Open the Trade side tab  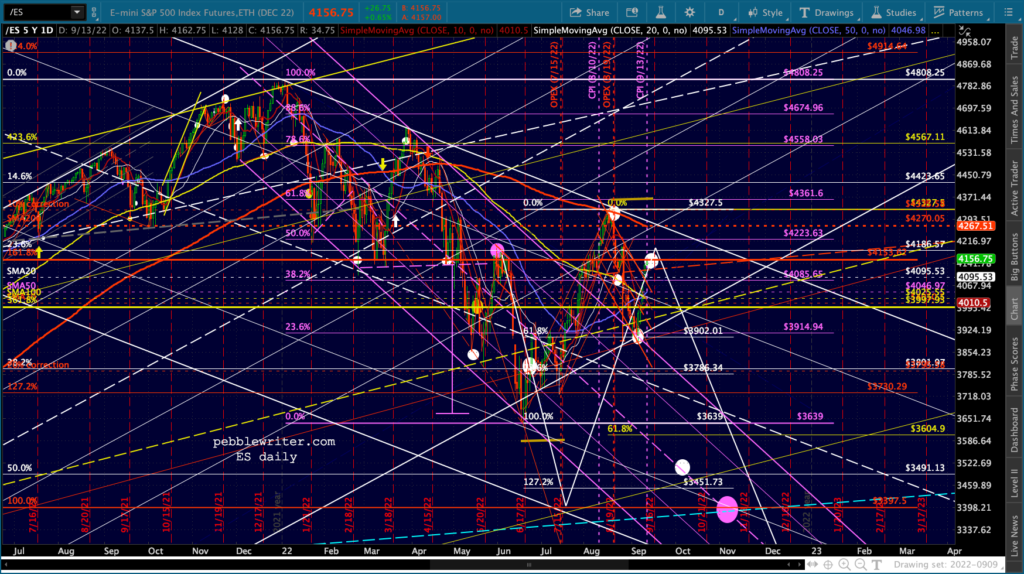[1014, 48]
